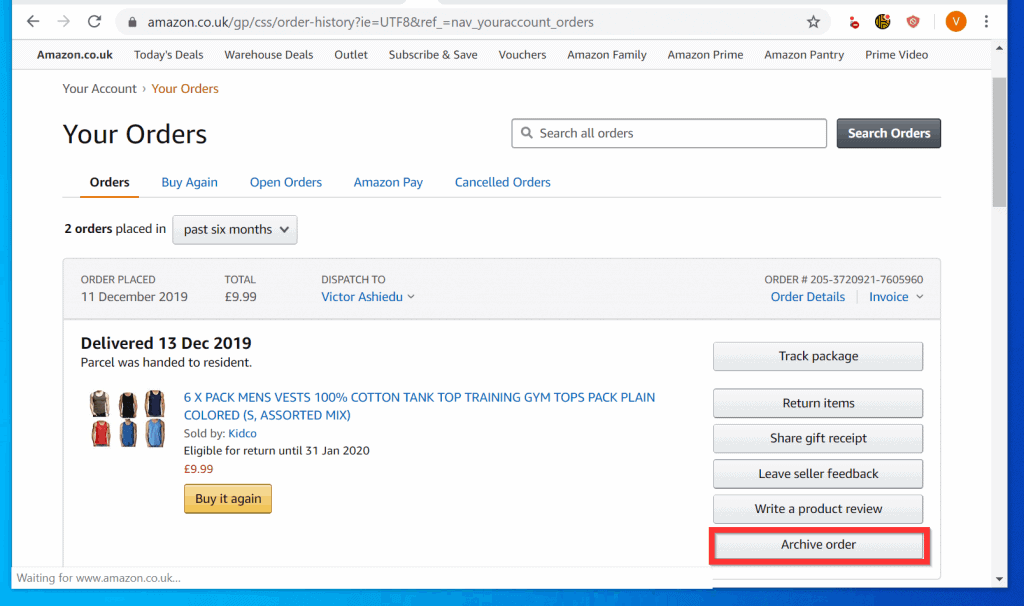Screen dimensions: 1024x606
Task: Open the Order Details link
Action: pyautogui.click(x=807, y=296)
